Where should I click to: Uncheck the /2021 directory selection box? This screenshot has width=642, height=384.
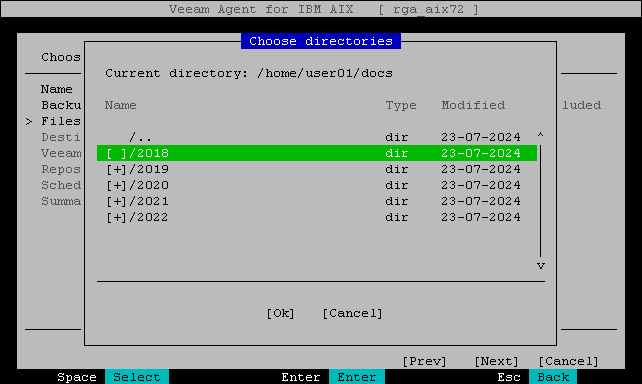pos(116,201)
